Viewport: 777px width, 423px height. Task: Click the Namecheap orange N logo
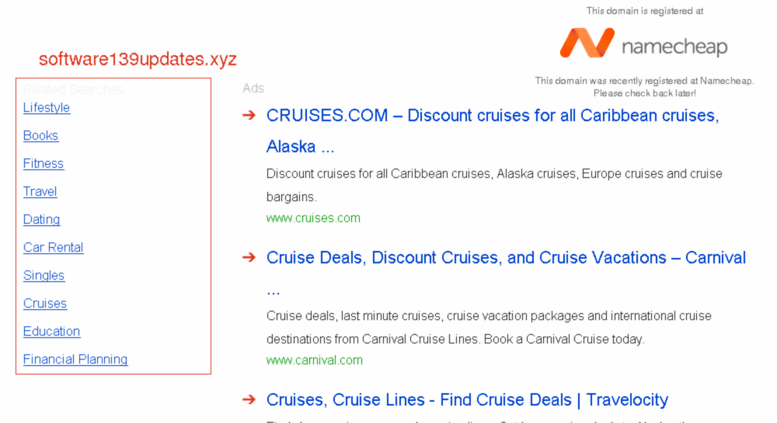point(587,43)
